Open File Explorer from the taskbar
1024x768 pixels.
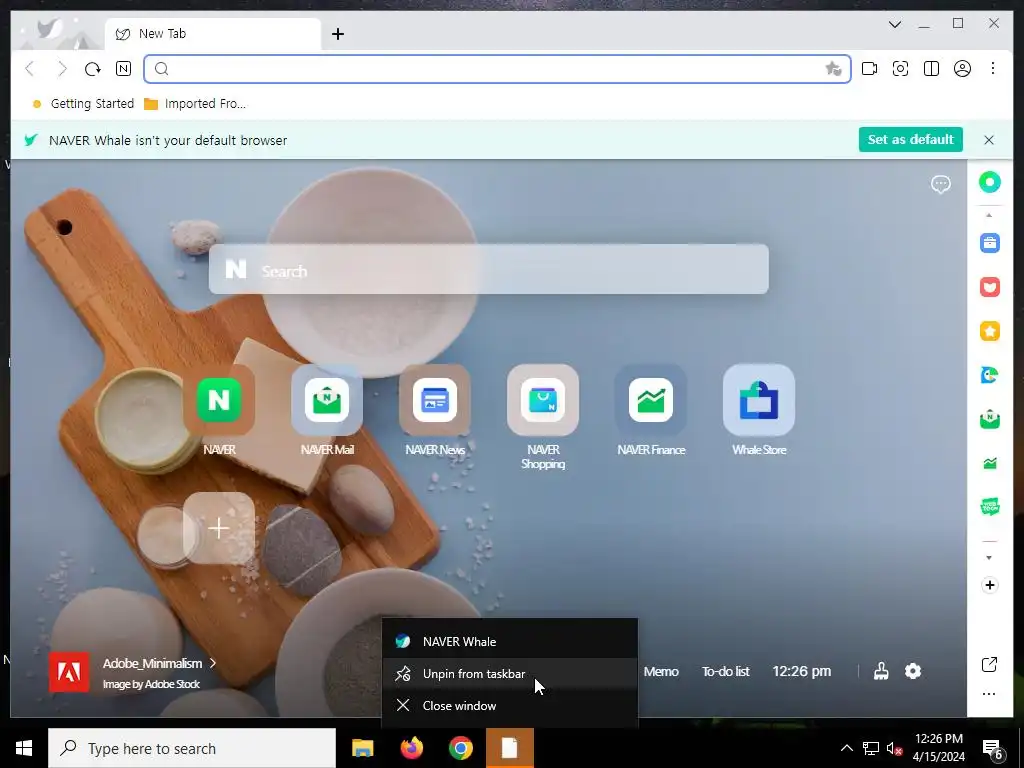362,748
